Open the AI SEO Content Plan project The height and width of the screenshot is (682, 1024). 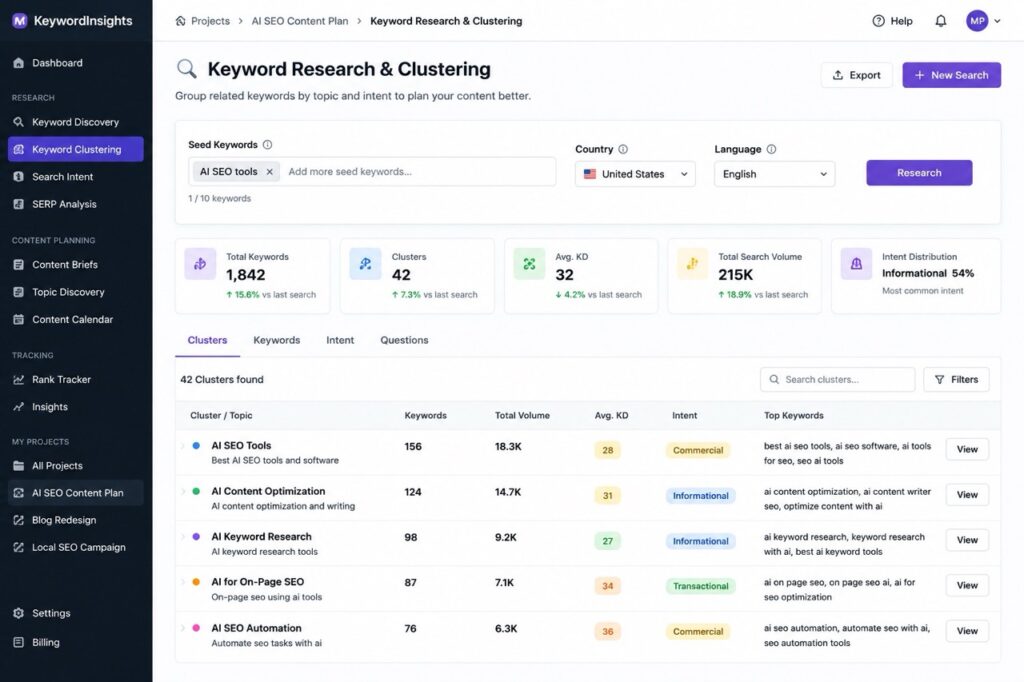pyautogui.click(x=76, y=493)
